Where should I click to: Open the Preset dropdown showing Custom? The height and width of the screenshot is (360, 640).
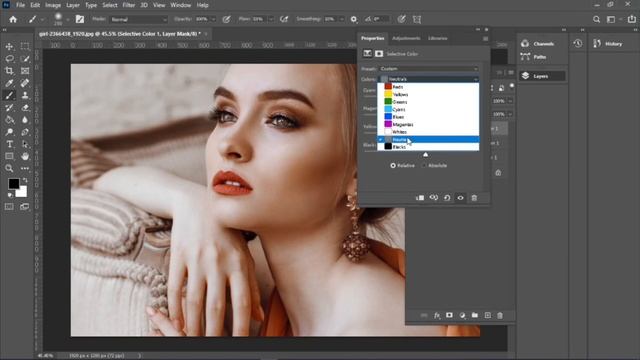(x=429, y=69)
